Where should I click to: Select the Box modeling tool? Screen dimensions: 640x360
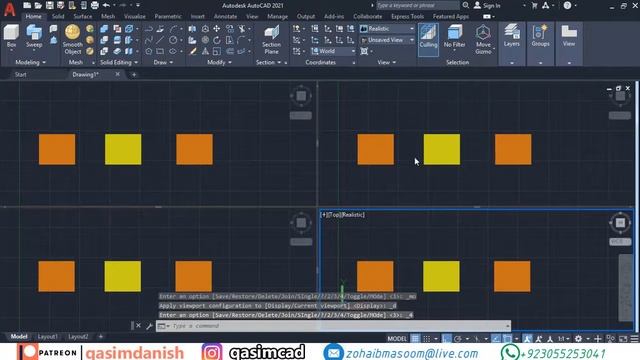click(x=11, y=36)
